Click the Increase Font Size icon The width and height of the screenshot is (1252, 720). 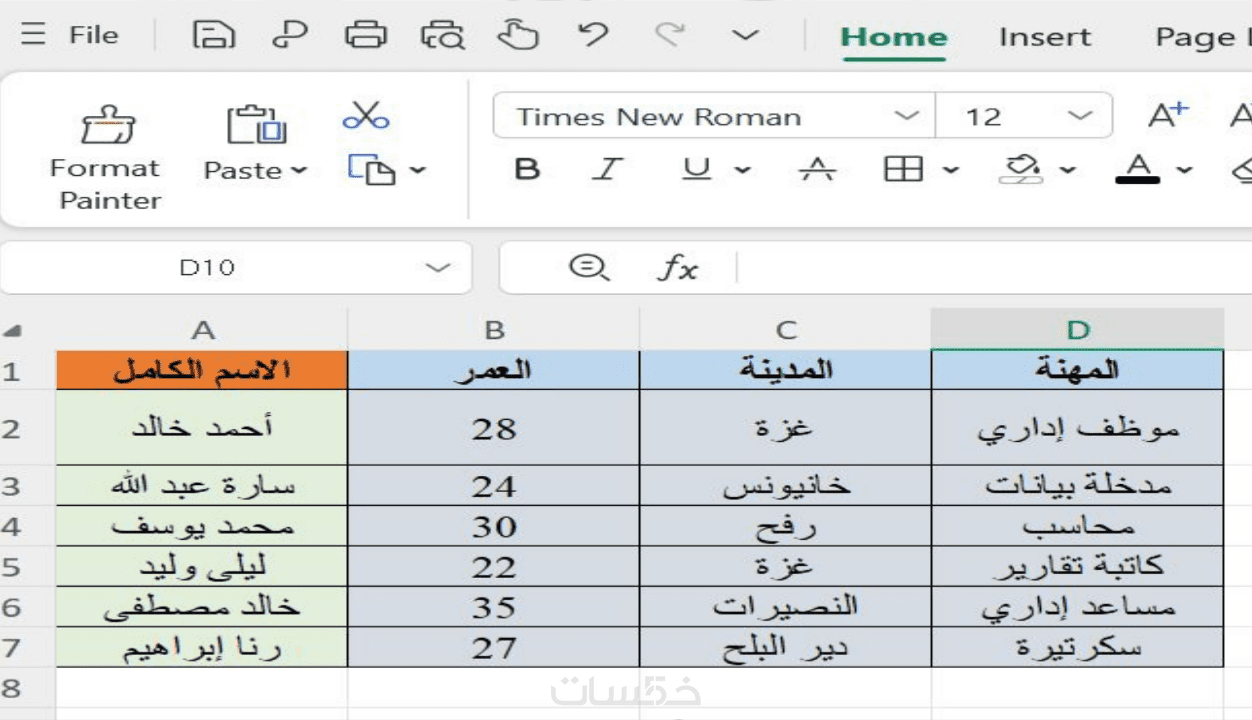click(1167, 116)
